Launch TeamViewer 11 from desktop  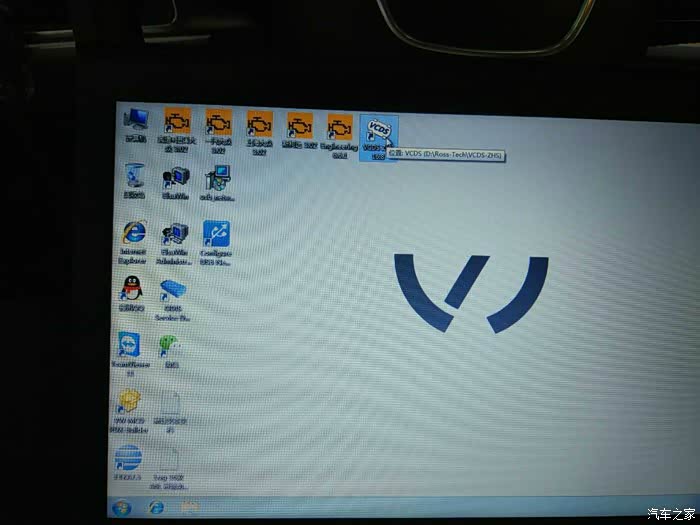[x=129, y=354]
